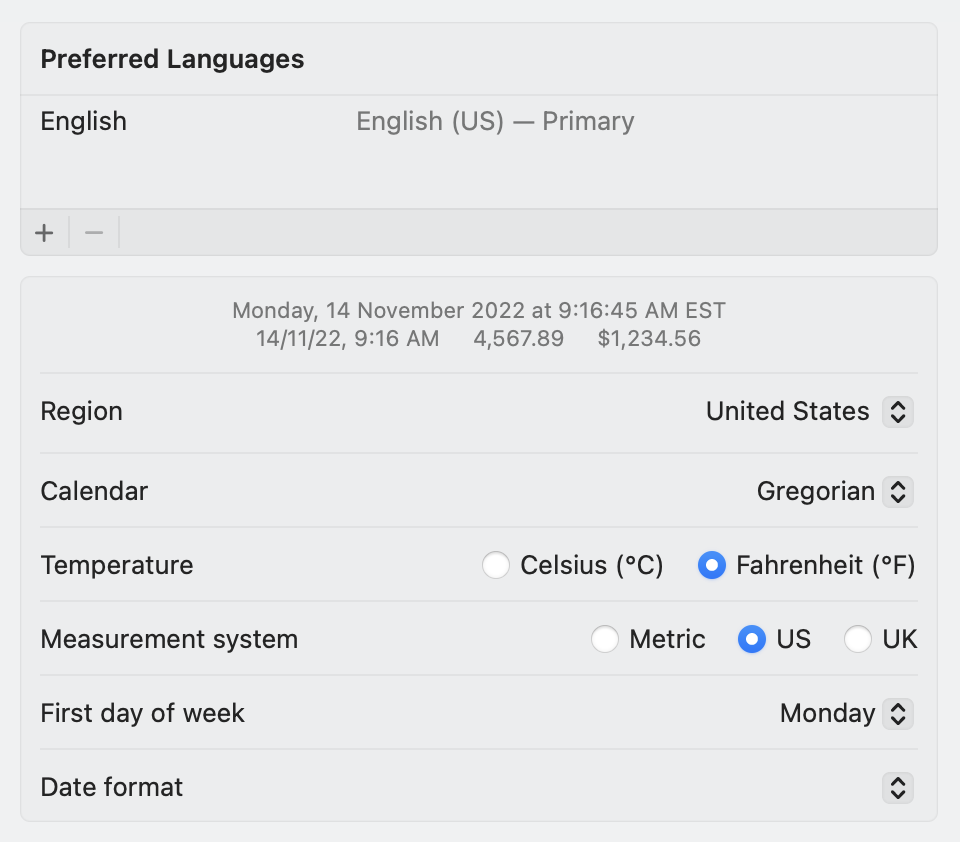Click the English (US) — Primary text
This screenshot has width=960, height=842.
coord(495,122)
